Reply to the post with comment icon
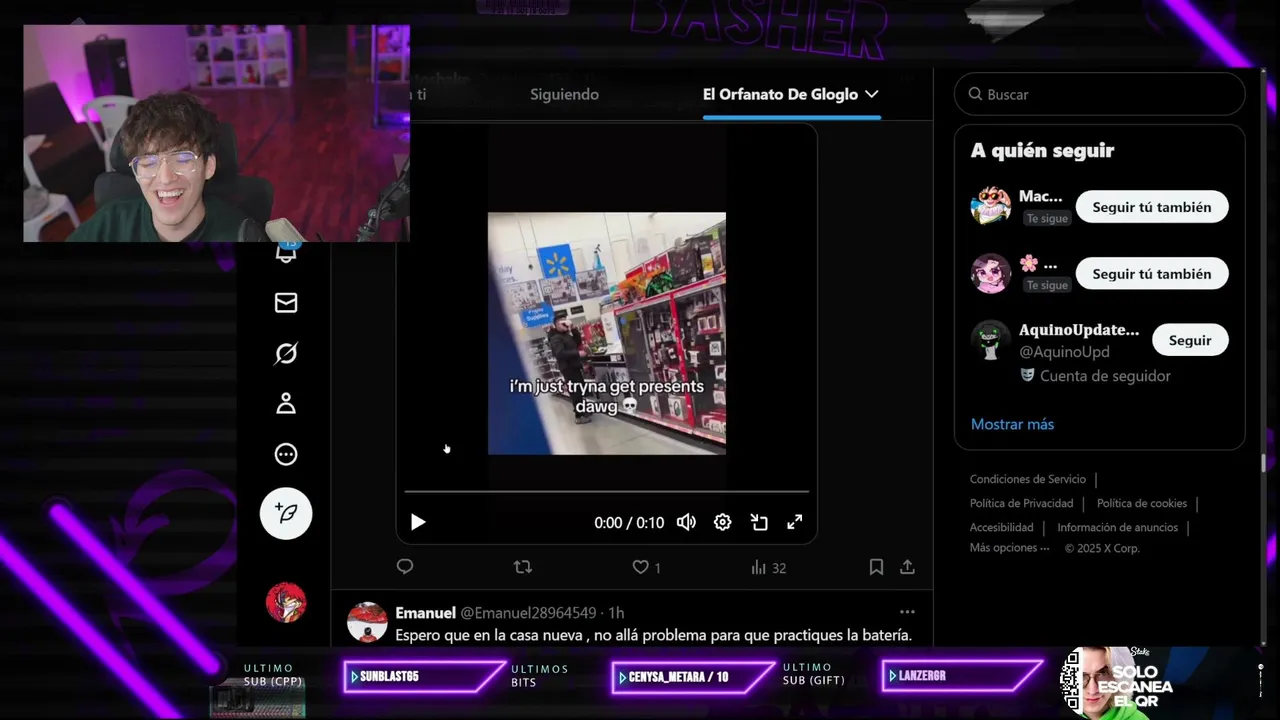 tap(405, 567)
